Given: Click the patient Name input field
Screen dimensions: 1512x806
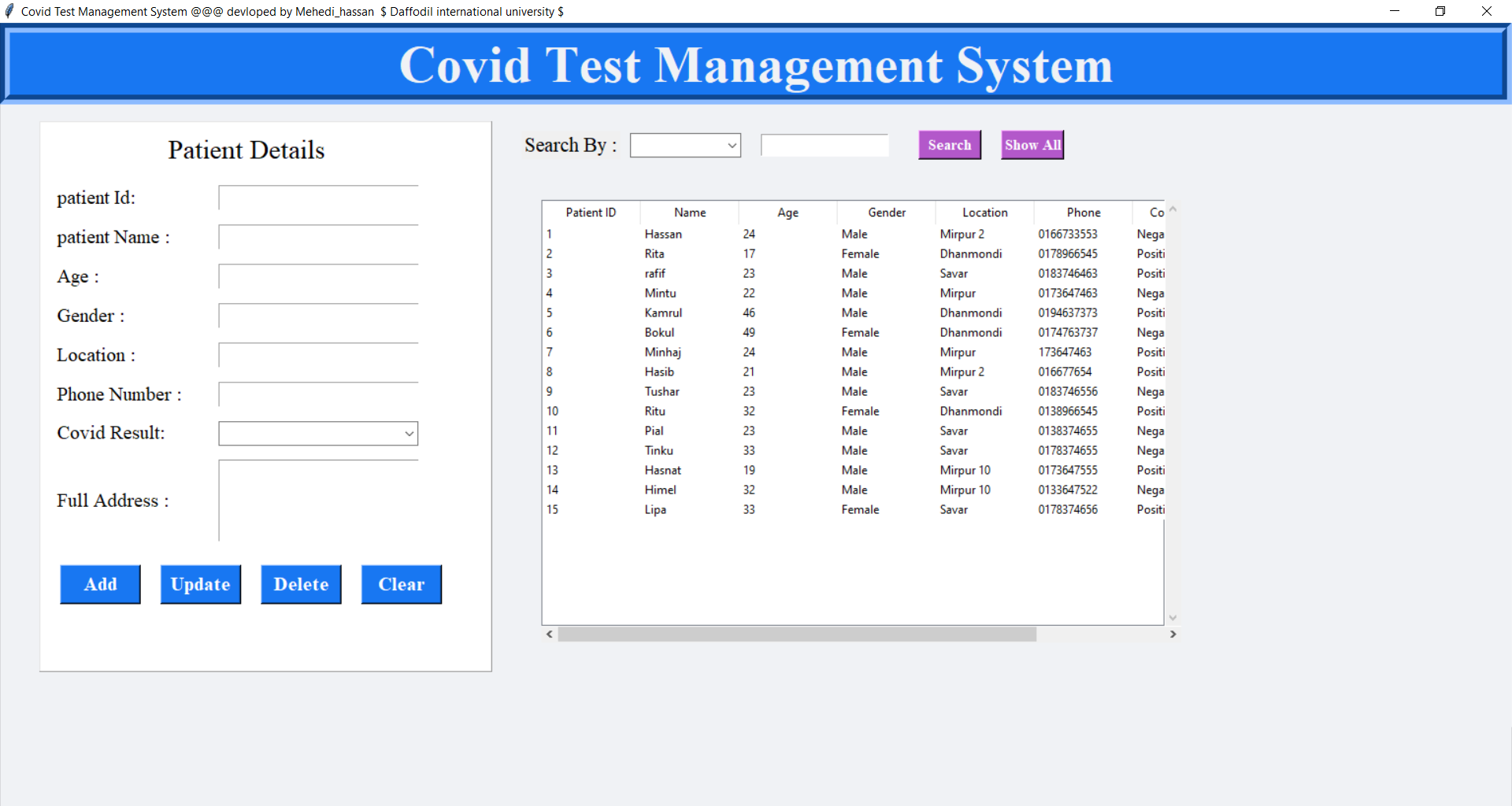Looking at the screenshot, I should tap(318, 237).
